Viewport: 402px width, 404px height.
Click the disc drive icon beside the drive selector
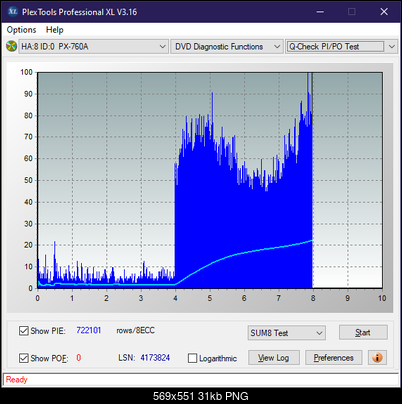coord(11,46)
